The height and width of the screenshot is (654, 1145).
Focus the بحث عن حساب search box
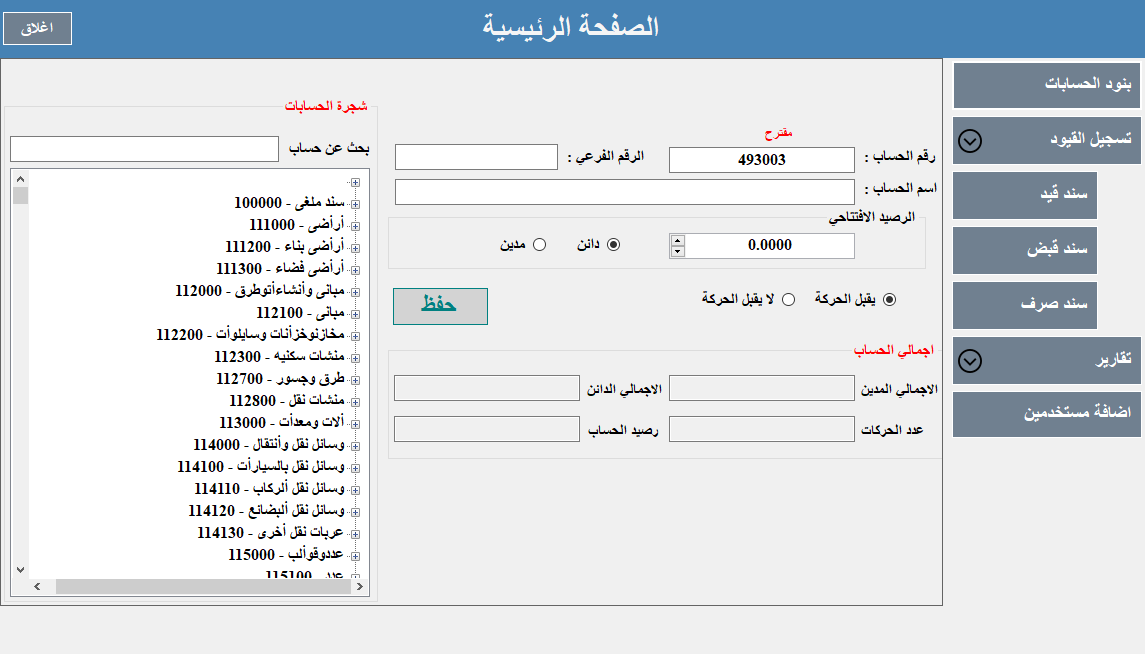(x=145, y=149)
